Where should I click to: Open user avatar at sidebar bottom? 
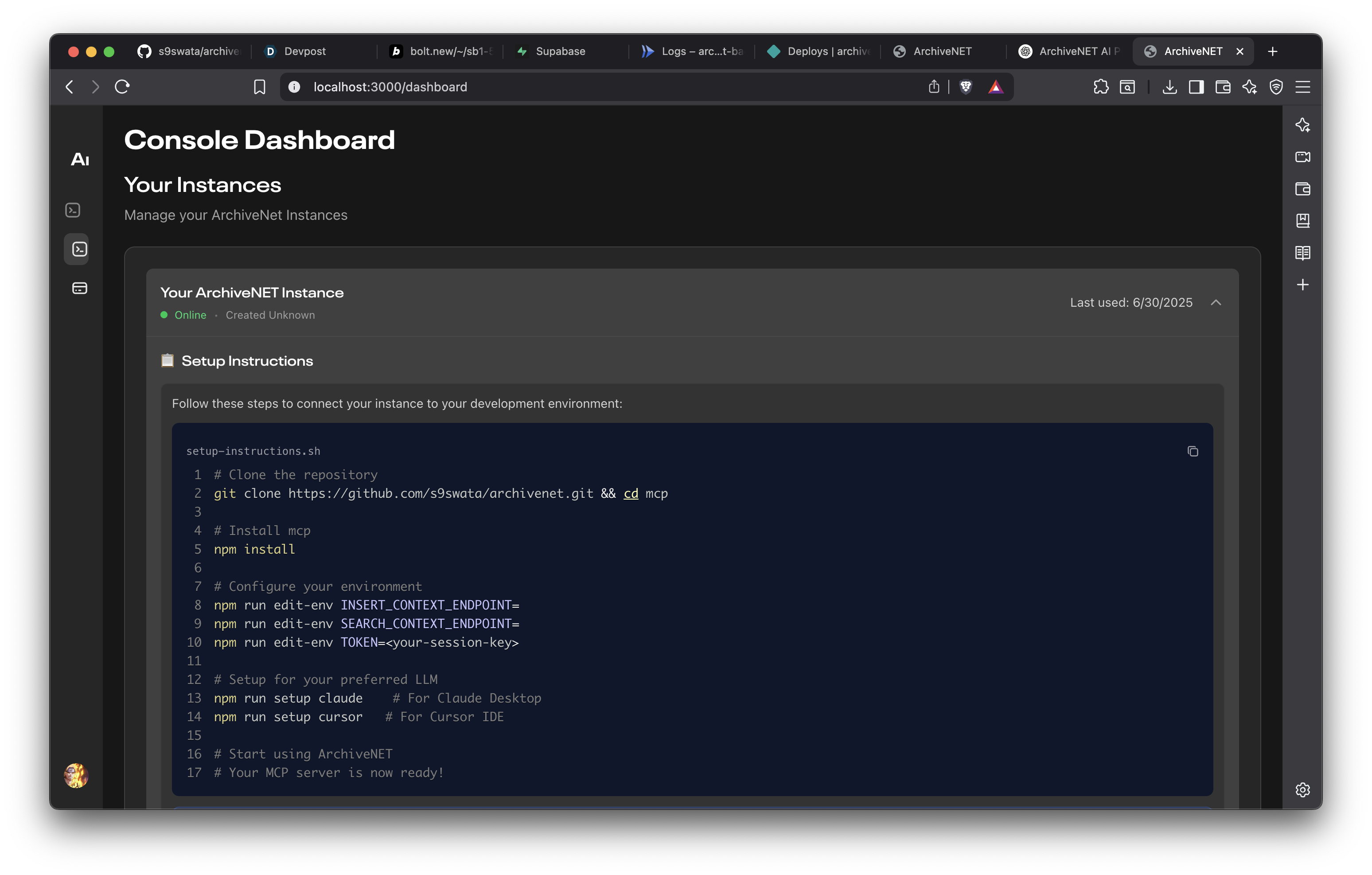(76, 775)
